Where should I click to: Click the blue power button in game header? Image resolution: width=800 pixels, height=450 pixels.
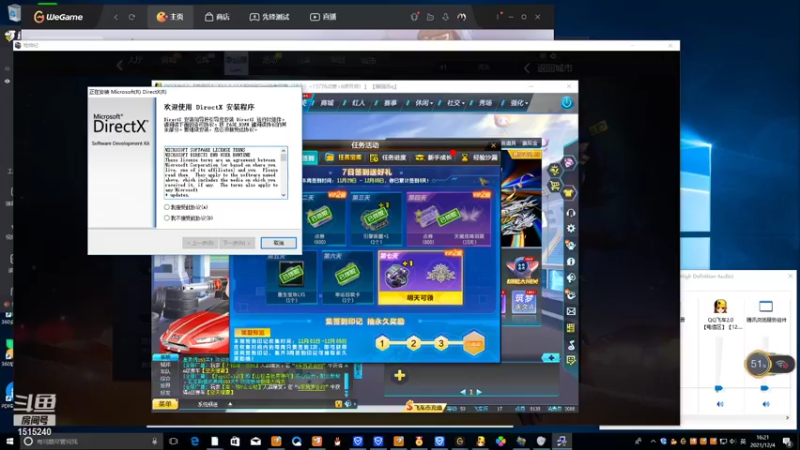pos(566,103)
